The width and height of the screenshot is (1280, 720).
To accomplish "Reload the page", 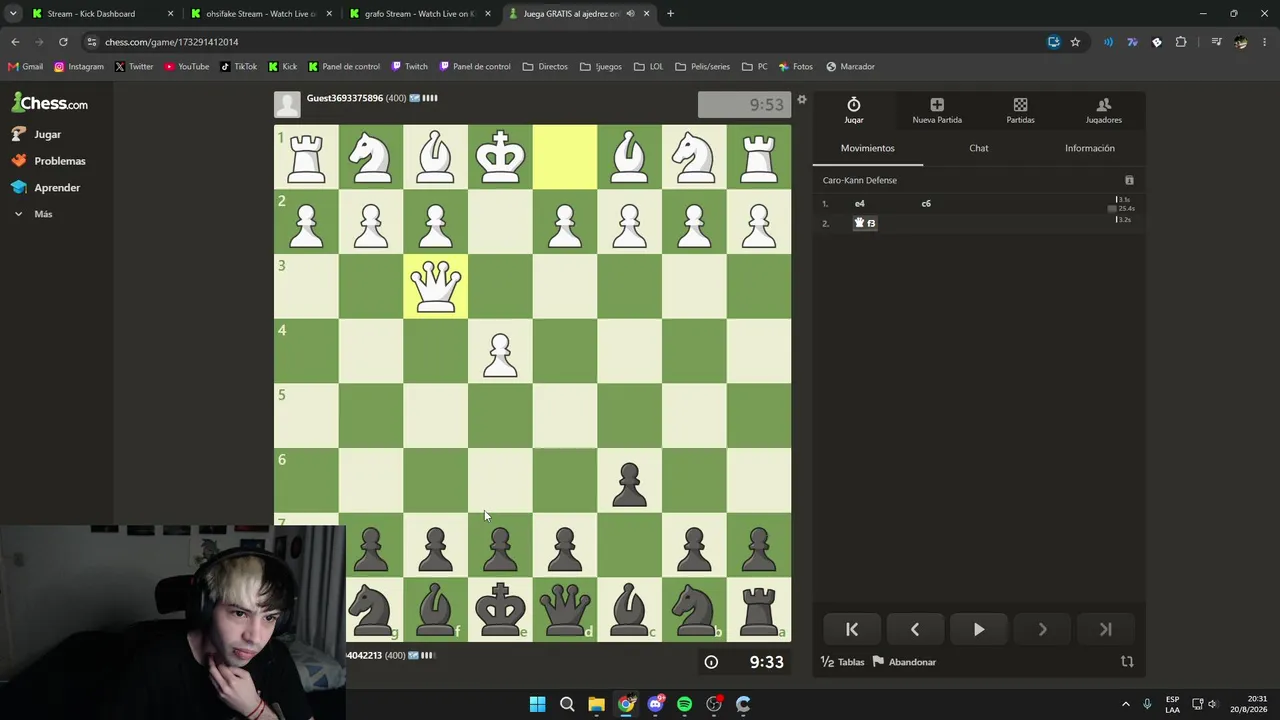I will click(x=63, y=42).
